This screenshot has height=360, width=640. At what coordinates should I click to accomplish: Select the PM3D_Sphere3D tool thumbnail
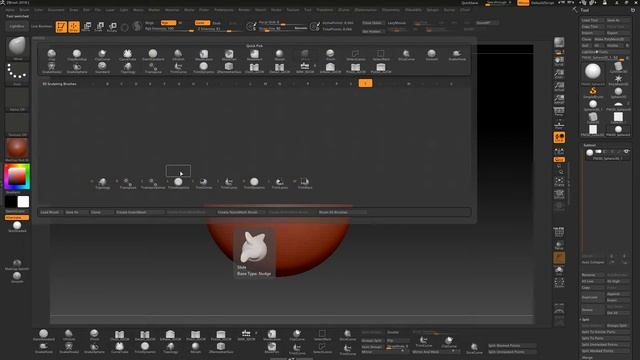(x=593, y=72)
